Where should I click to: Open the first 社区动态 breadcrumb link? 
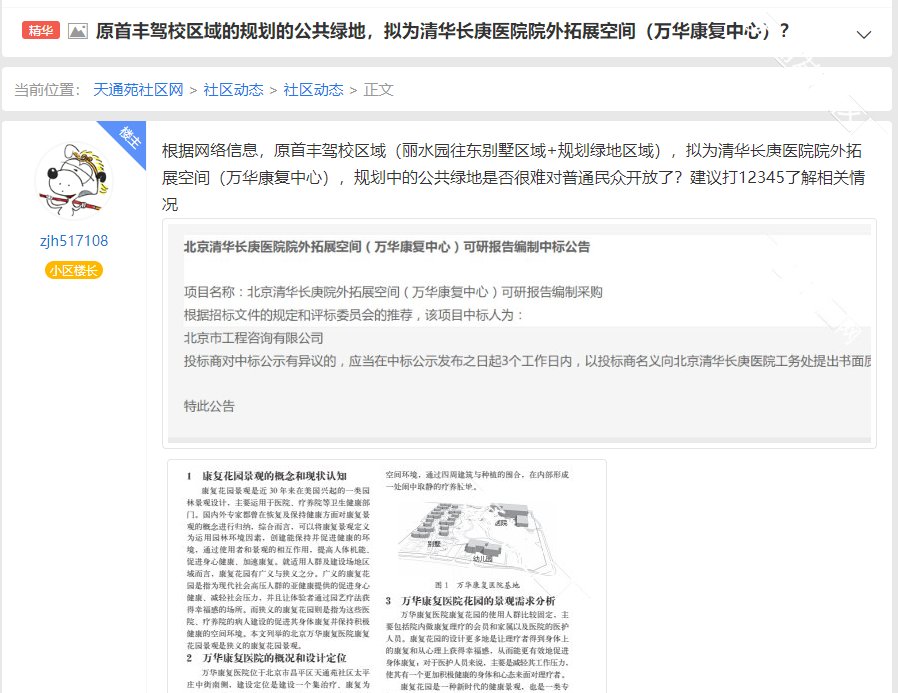(233, 90)
